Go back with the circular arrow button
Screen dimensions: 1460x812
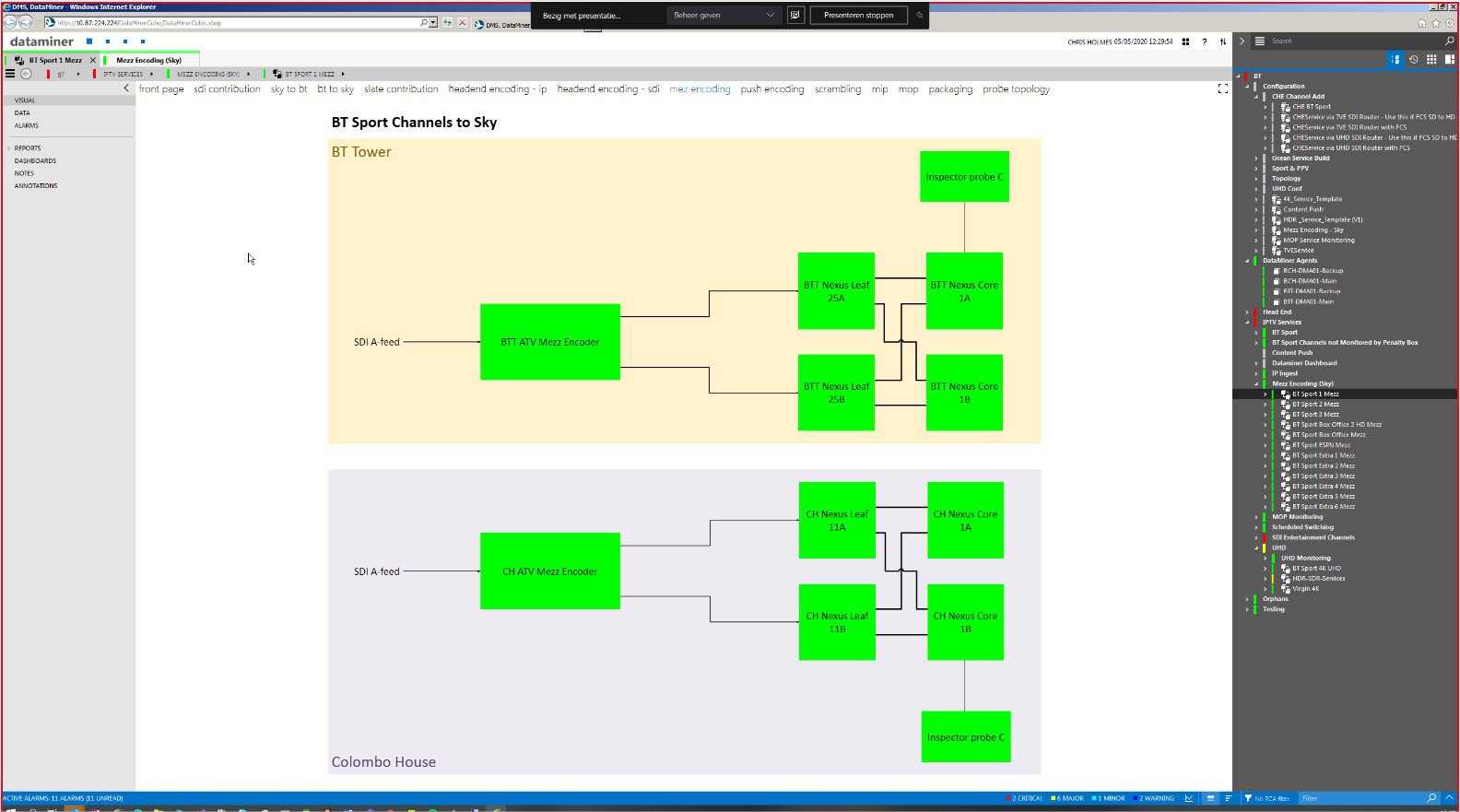coord(26,74)
